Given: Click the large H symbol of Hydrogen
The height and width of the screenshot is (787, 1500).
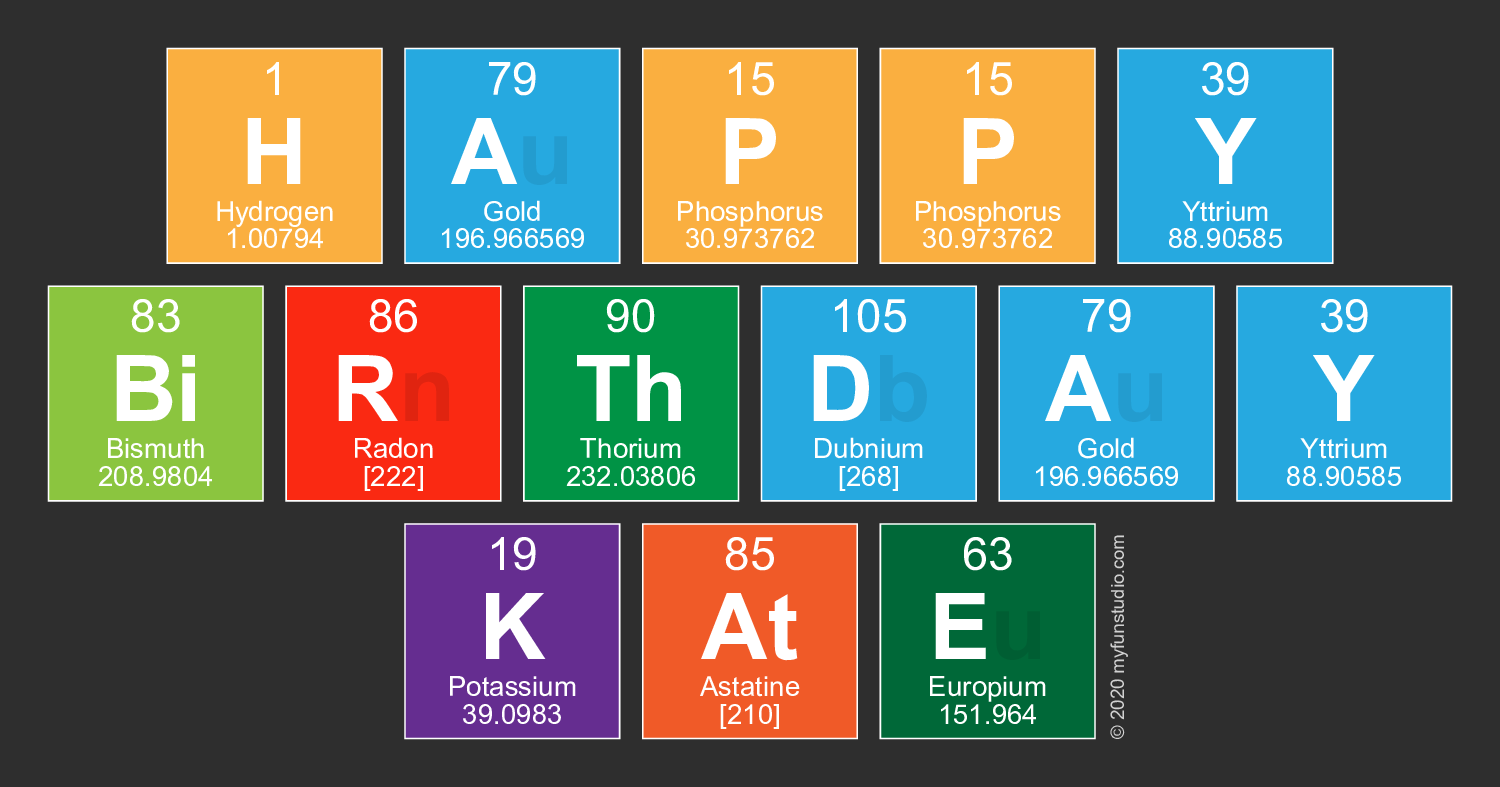Looking at the screenshot, I should [274, 153].
